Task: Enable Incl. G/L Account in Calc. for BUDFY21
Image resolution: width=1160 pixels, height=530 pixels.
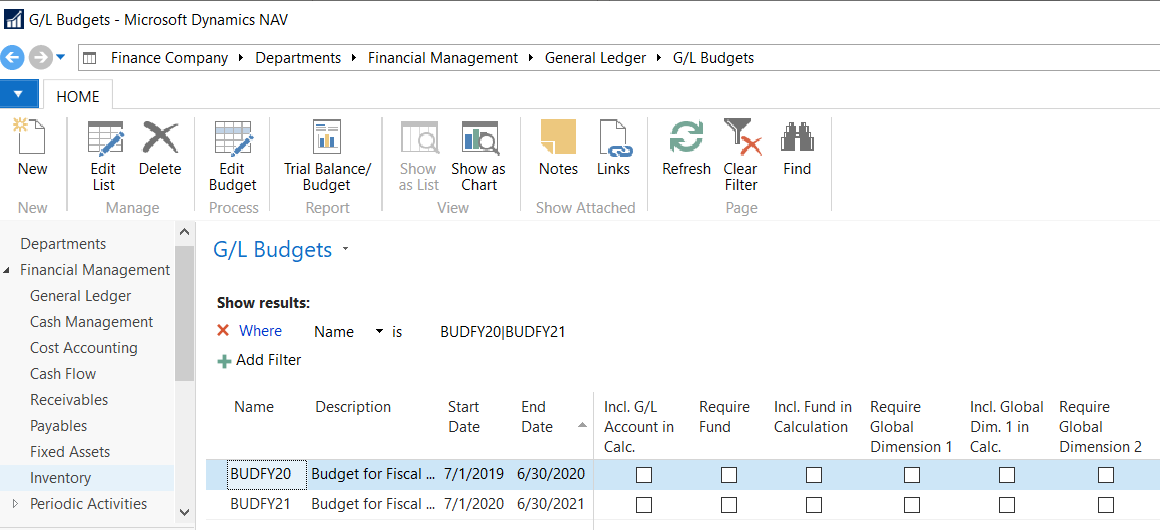Action: click(x=644, y=505)
